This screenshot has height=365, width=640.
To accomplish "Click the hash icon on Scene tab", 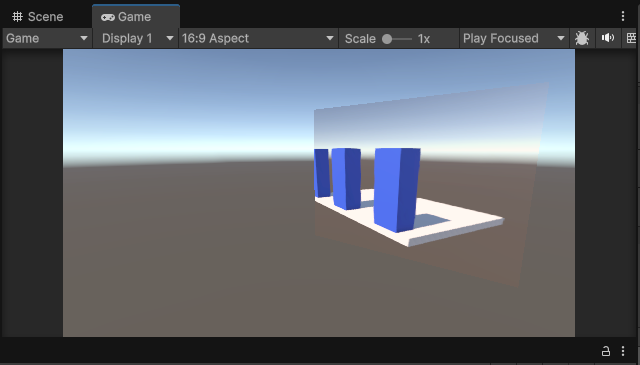I will point(17,17).
